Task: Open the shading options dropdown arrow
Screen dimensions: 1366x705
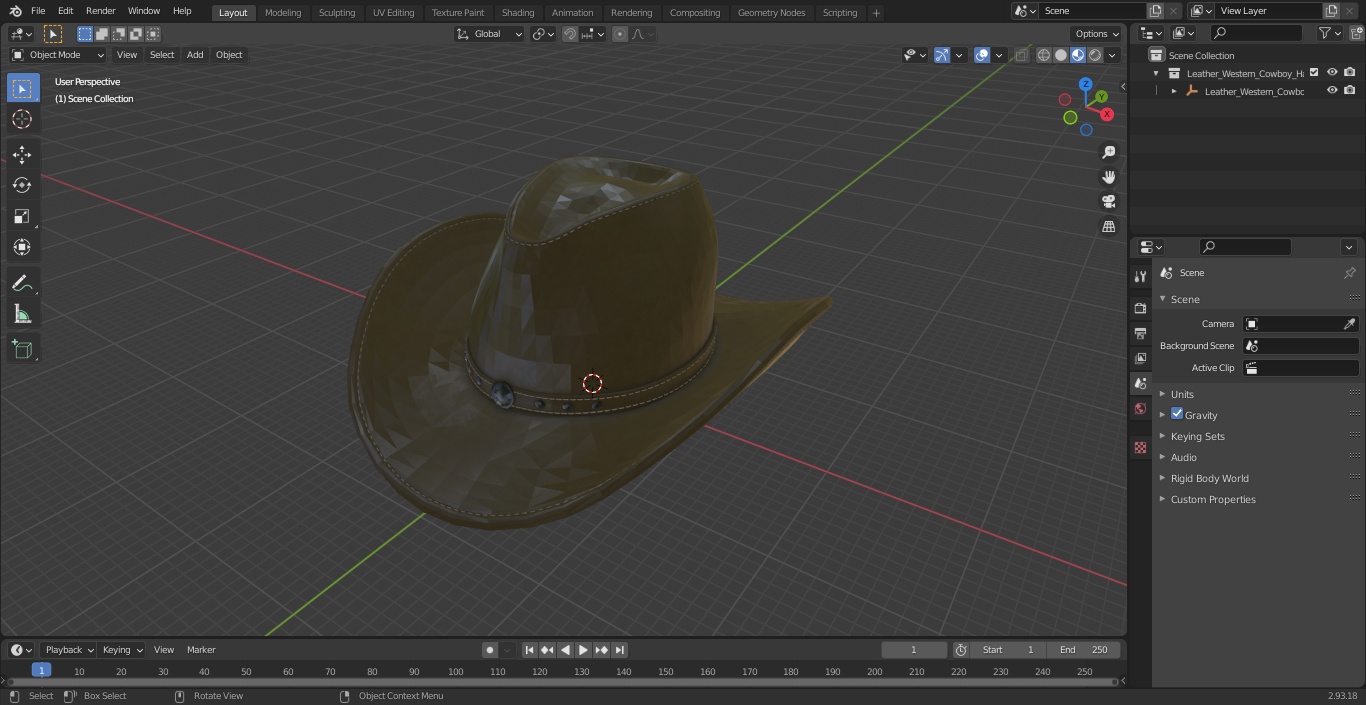Action: [1112, 55]
